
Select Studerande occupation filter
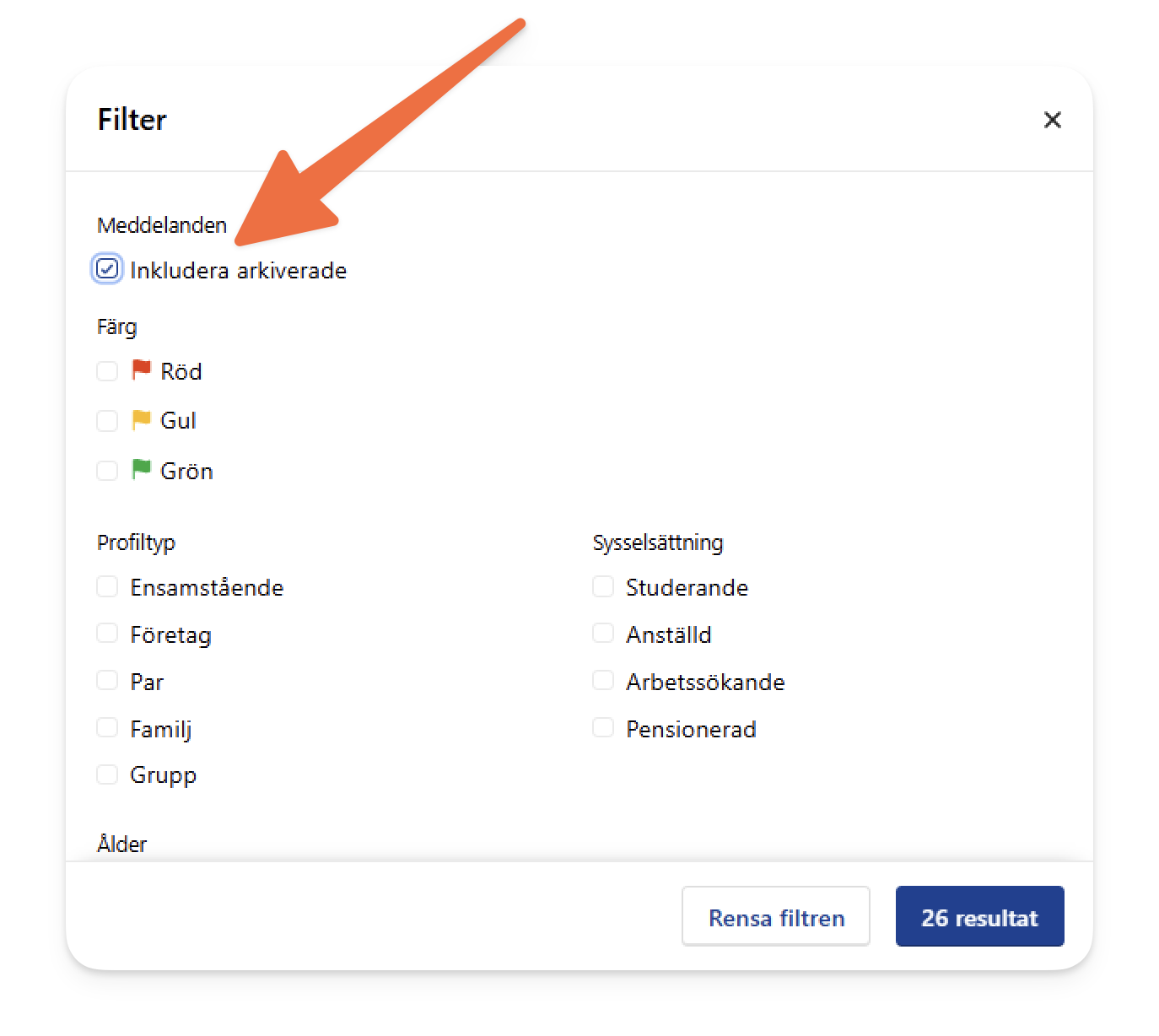pyautogui.click(x=603, y=586)
